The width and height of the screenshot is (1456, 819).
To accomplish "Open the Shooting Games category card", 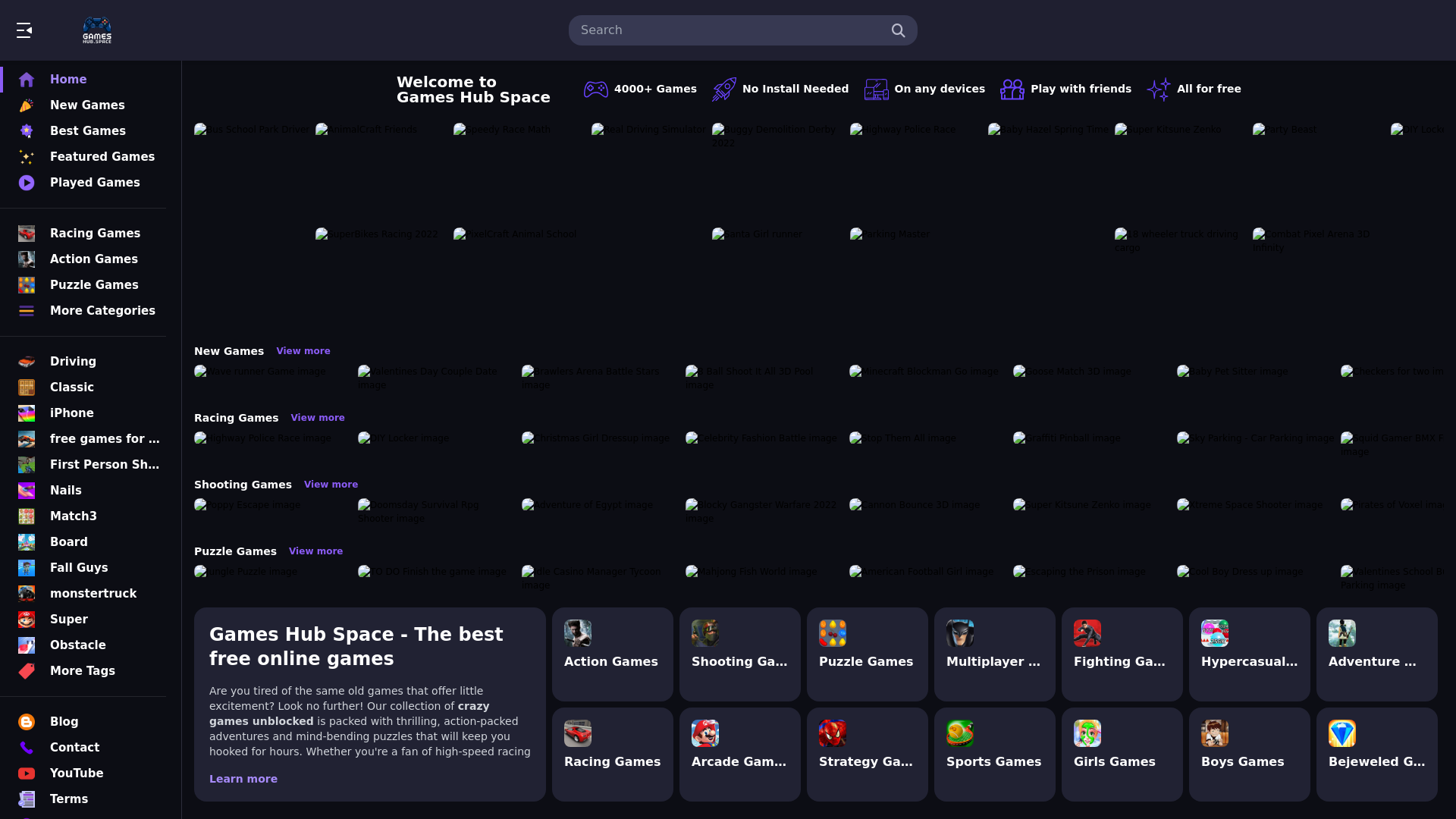I will point(740,654).
